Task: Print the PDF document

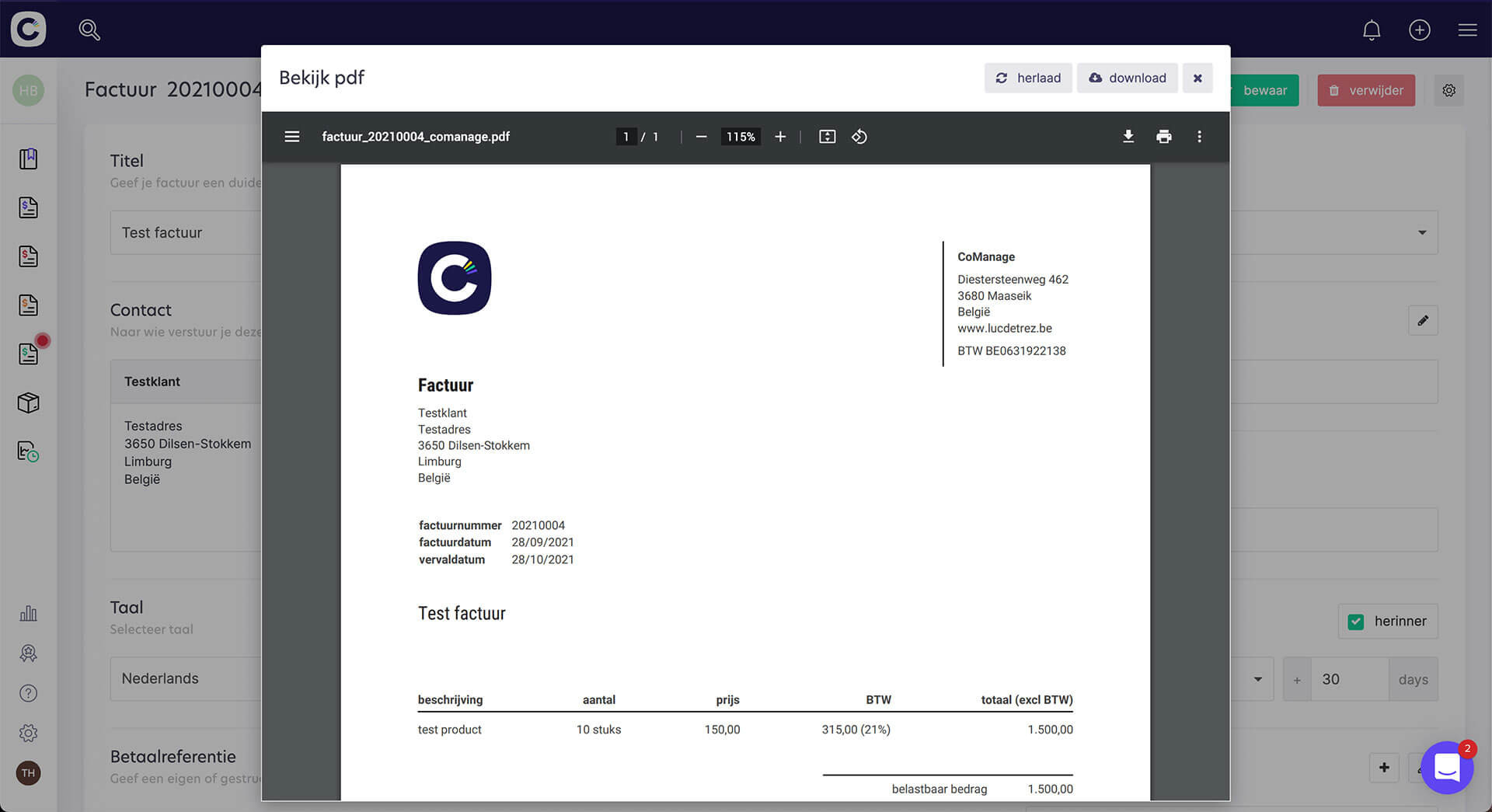Action: click(1163, 136)
